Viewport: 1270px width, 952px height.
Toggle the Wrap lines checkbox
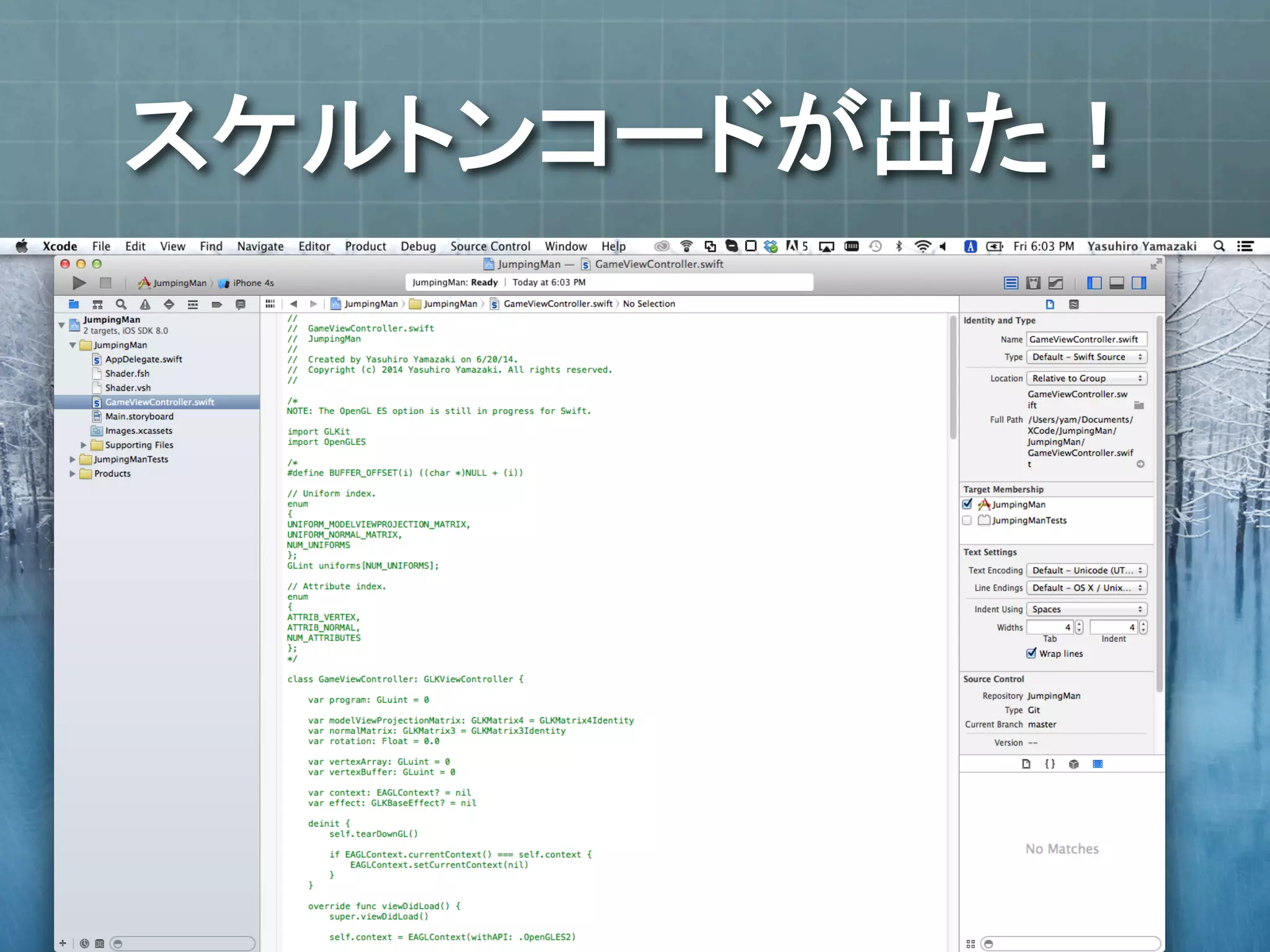click(x=1031, y=653)
